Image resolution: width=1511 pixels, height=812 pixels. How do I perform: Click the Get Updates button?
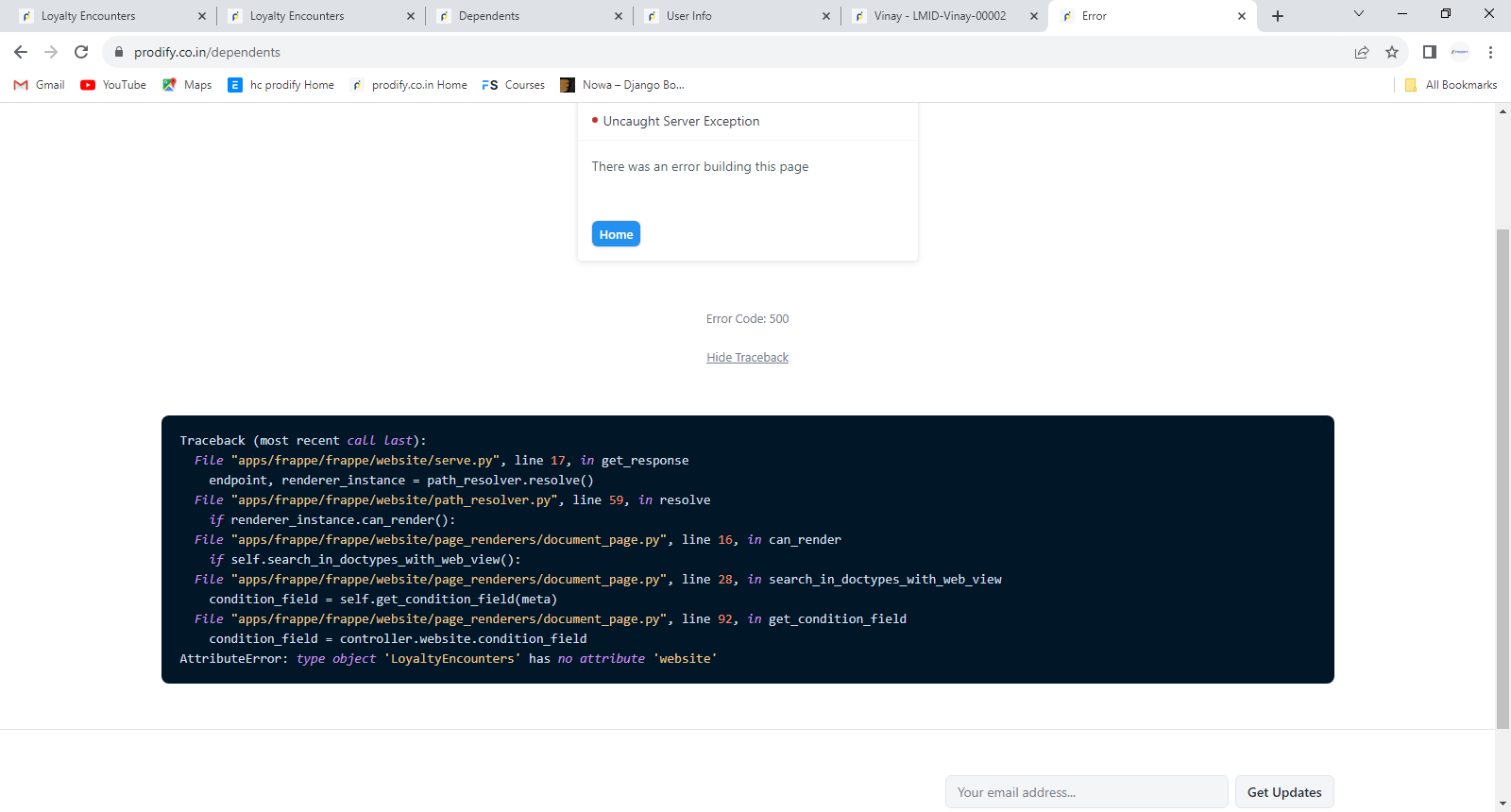click(x=1284, y=792)
